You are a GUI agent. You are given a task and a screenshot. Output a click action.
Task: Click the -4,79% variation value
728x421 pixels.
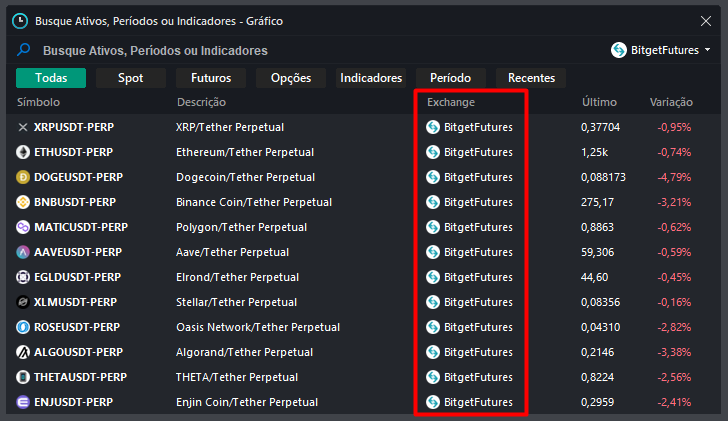pos(674,177)
